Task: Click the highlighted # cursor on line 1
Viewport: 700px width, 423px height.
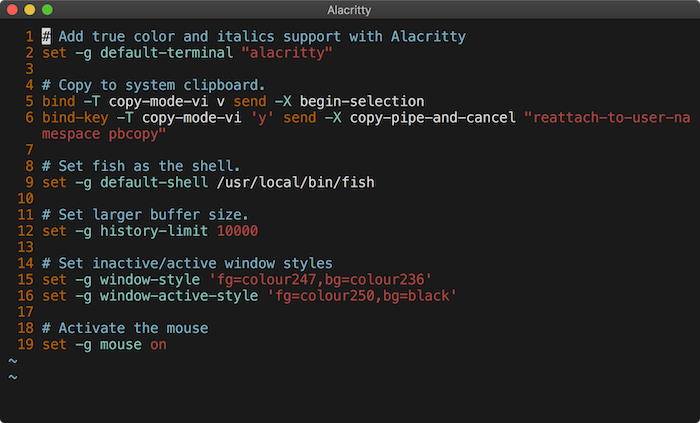Action: pos(46,36)
